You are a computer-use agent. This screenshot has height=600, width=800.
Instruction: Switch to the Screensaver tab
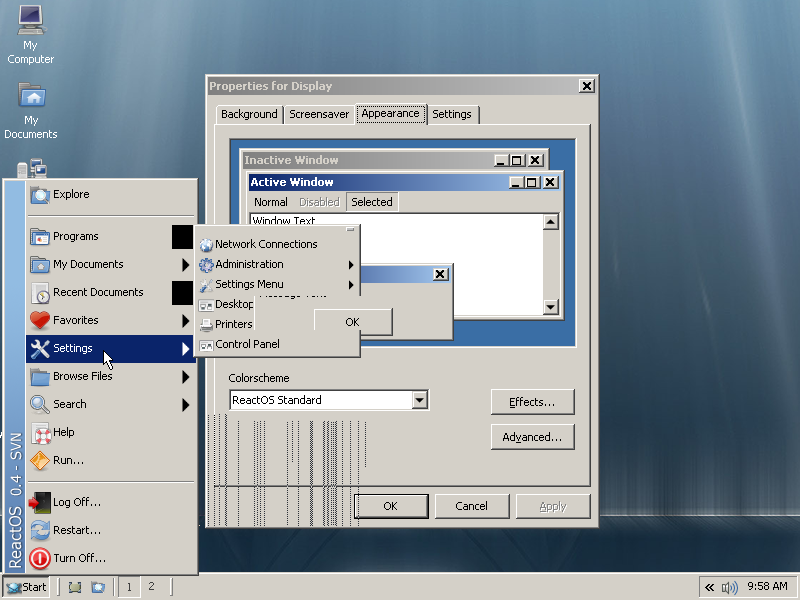(319, 114)
